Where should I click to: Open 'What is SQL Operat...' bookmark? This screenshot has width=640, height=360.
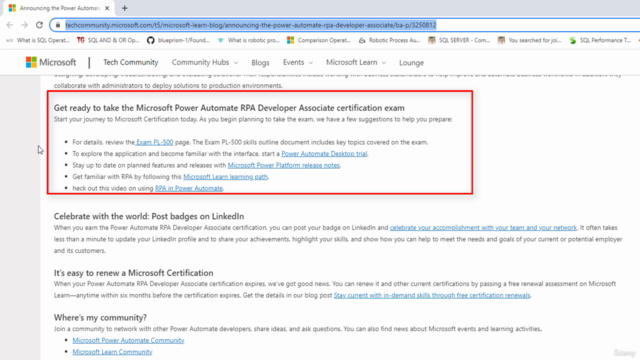38,40
